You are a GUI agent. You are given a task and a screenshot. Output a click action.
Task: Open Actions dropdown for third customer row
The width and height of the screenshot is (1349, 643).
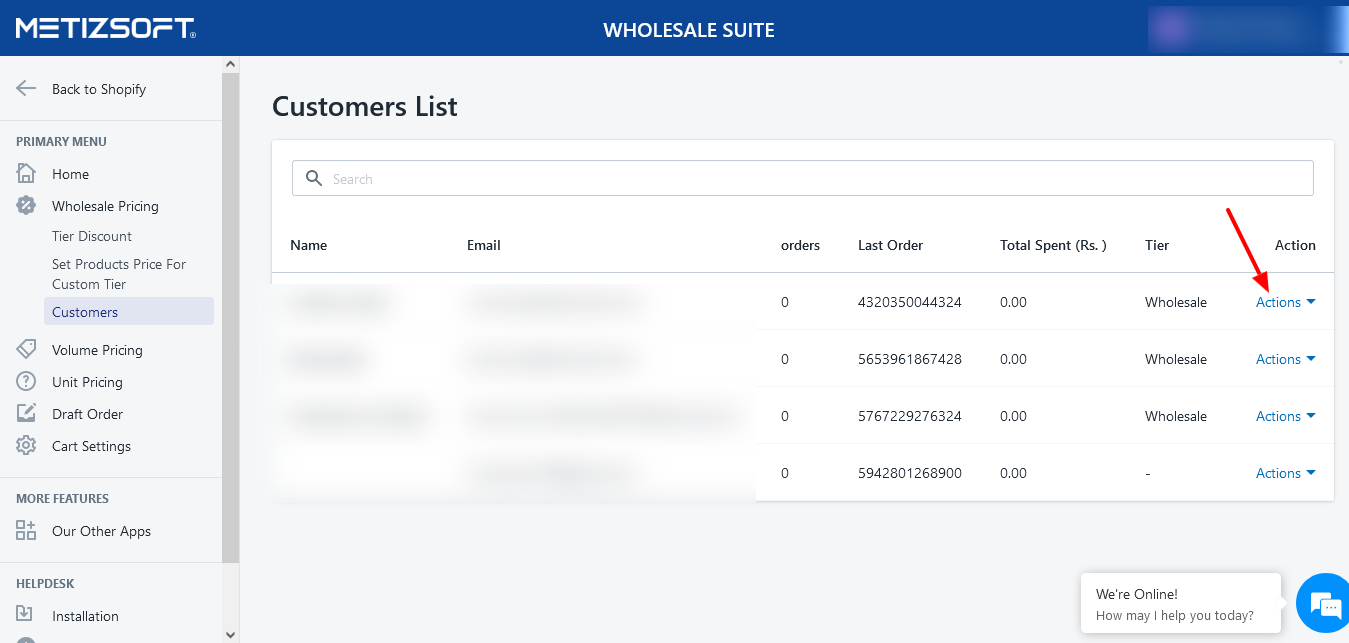[x=1285, y=416]
